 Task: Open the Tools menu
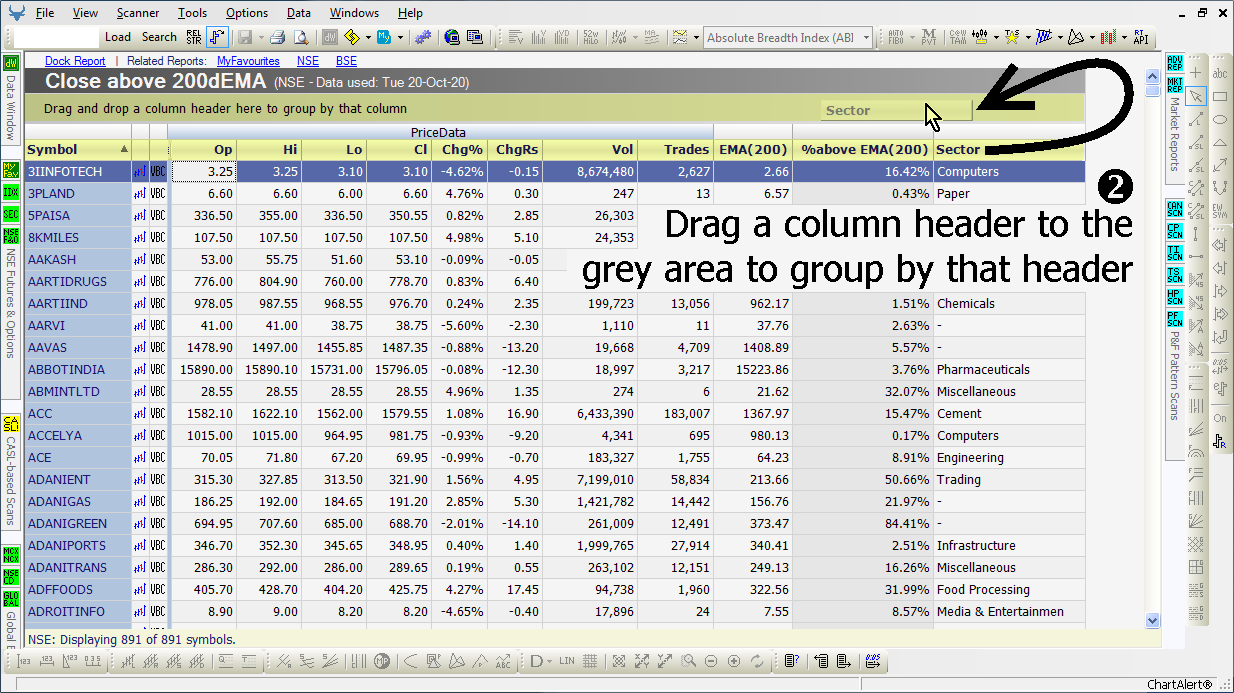coord(192,13)
